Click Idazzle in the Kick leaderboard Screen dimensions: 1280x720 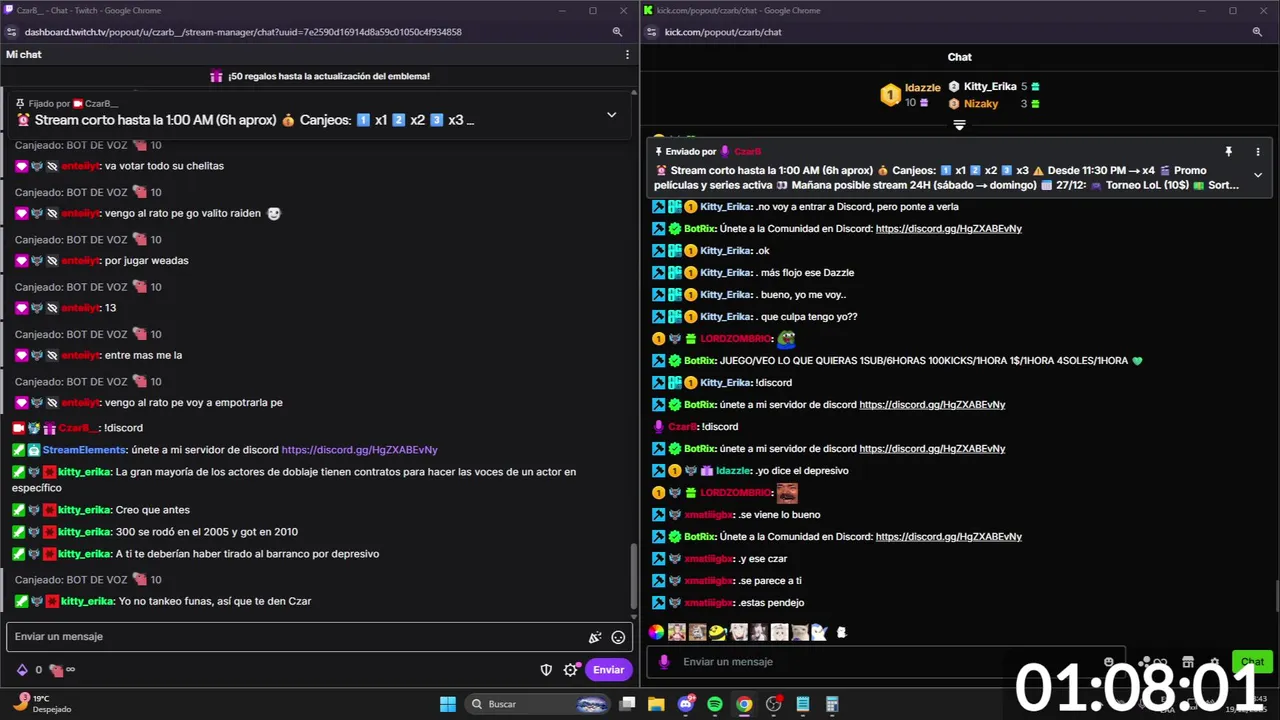pyautogui.click(x=922, y=88)
